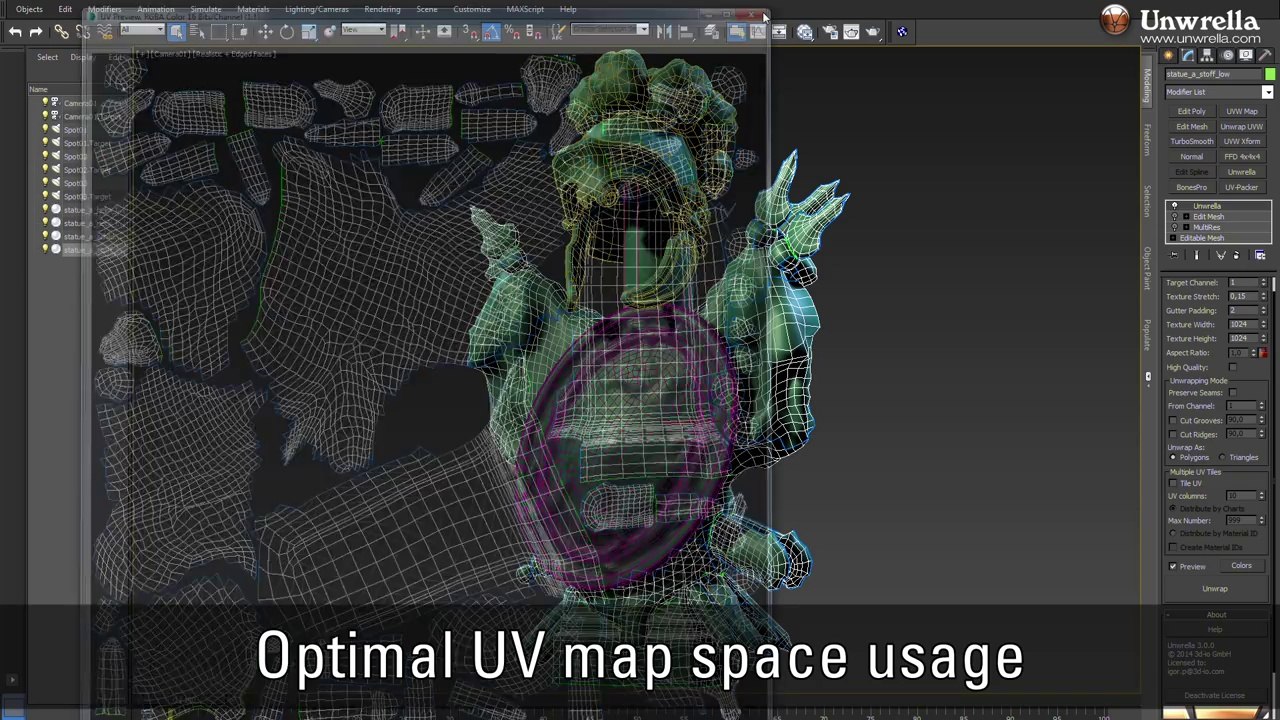The height and width of the screenshot is (720, 1280).
Task: Choose the Select and Rotate tool
Action: pos(287,32)
